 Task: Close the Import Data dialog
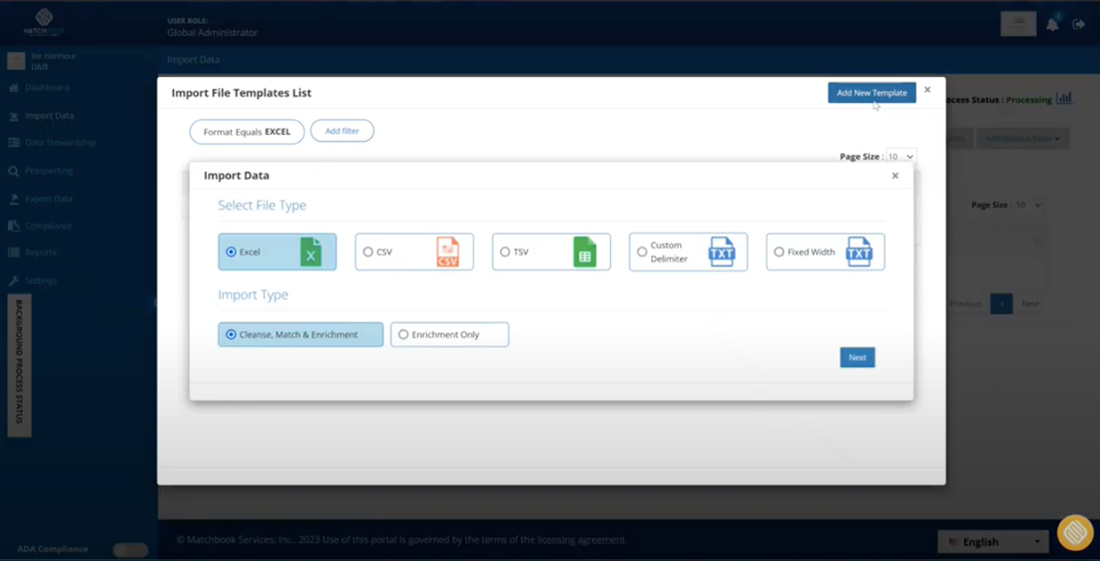click(x=895, y=175)
